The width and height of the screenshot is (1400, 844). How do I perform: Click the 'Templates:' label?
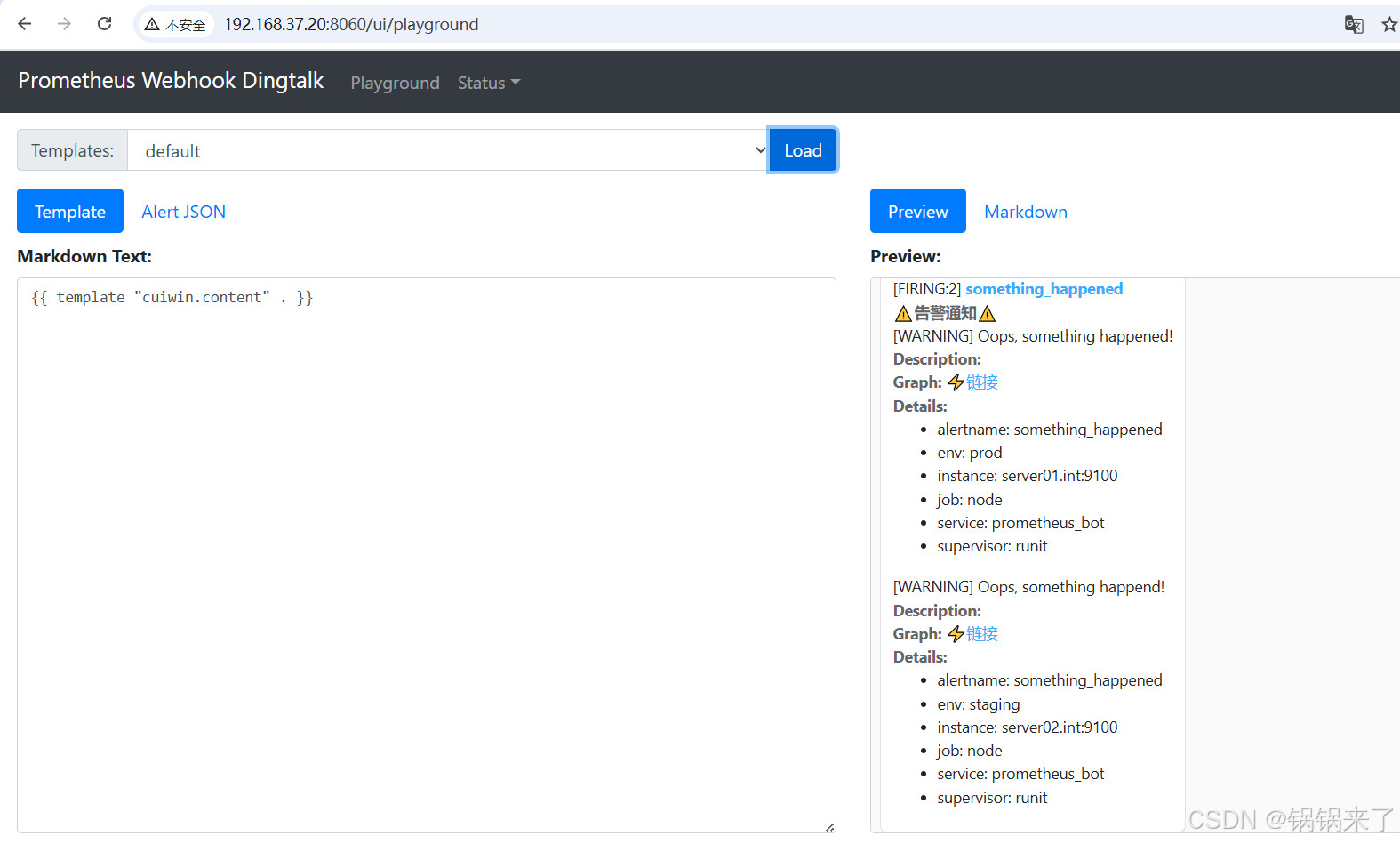[72, 150]
